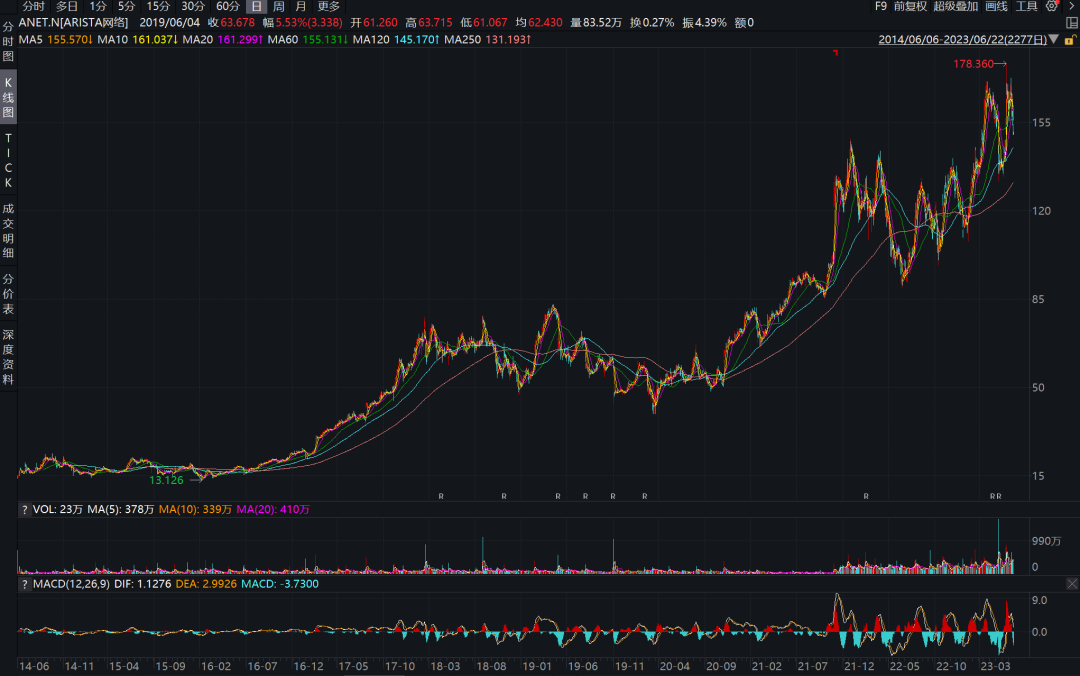Click the MACD(12,26,9) parameter label
The width and height of the screenshot is (1080, 676).
point(71,584)
